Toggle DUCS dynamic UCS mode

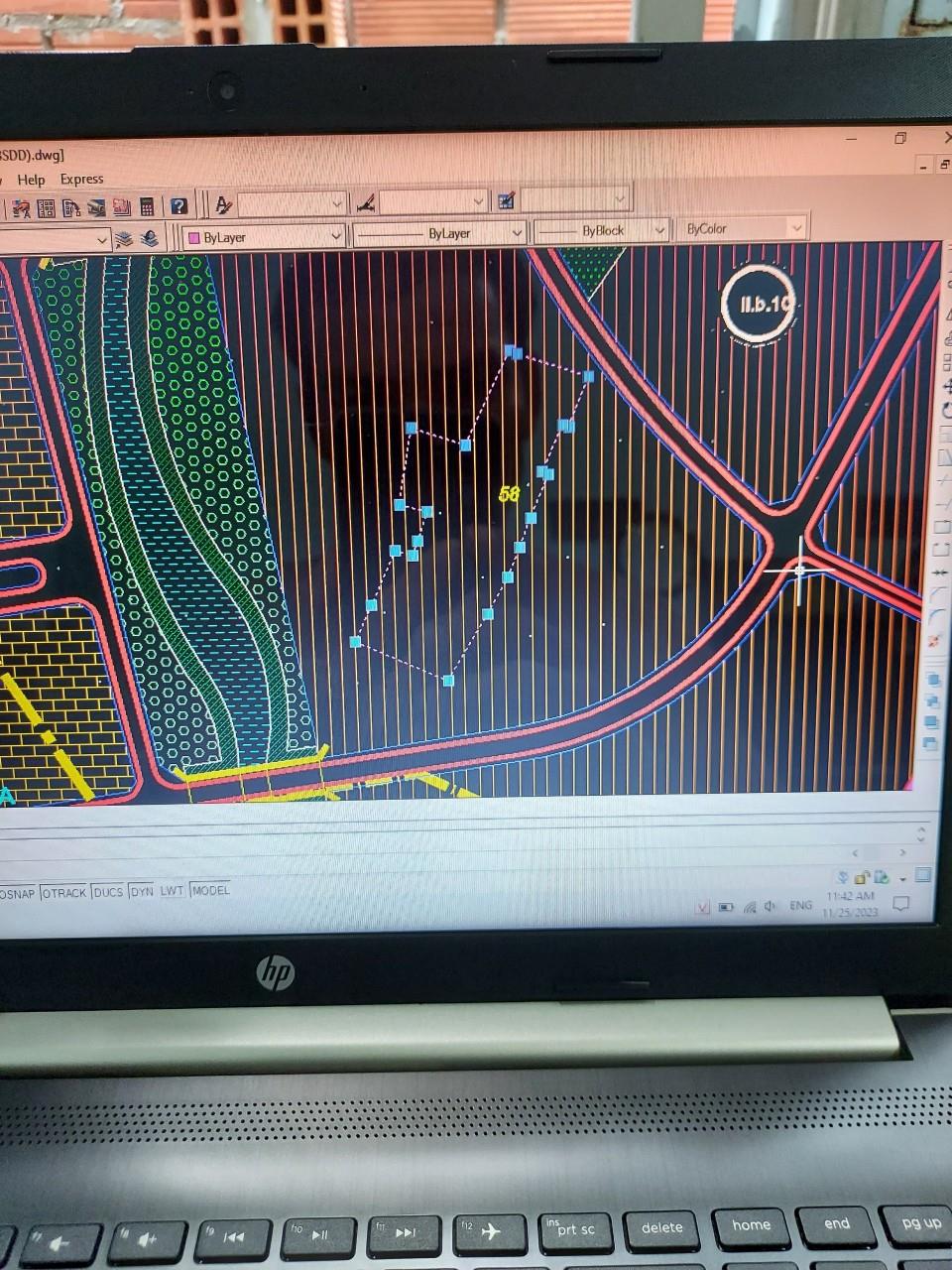tap(108, 892)
